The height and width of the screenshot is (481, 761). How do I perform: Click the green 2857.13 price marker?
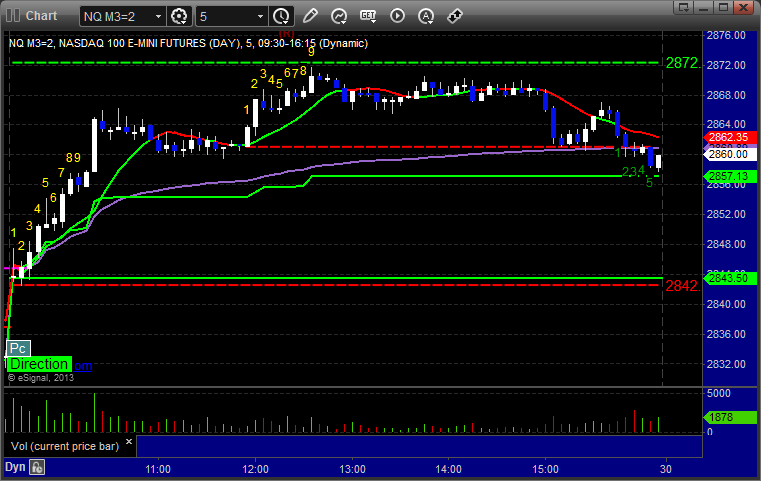pyautogui.click(x=730, y=176)
